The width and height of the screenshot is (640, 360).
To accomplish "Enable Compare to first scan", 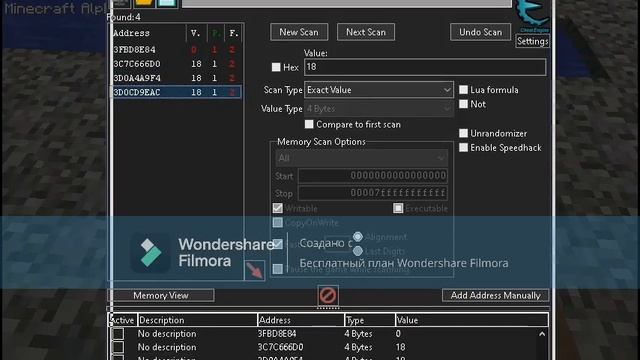I will [309, 124].
